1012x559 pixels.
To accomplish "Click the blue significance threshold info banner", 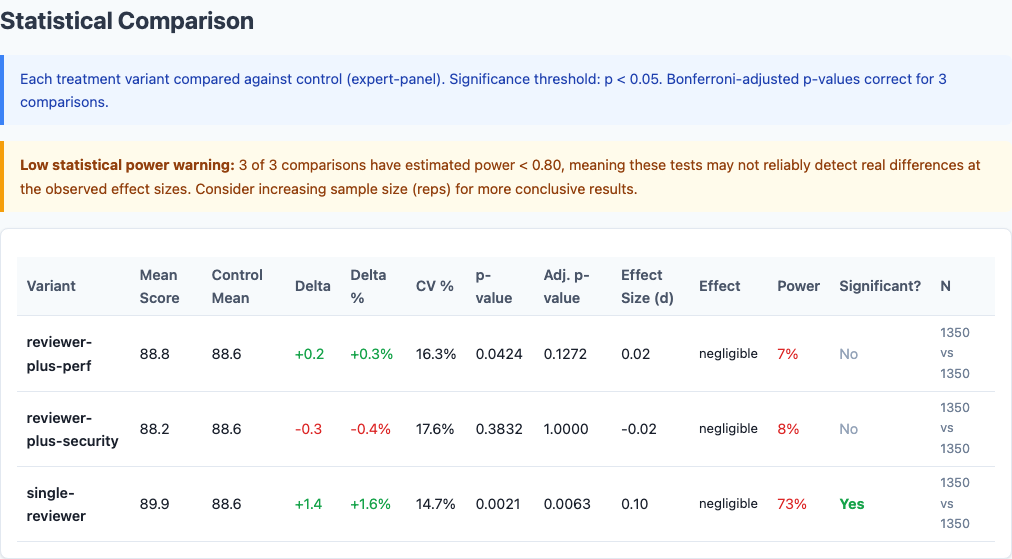I will point(505,90).
